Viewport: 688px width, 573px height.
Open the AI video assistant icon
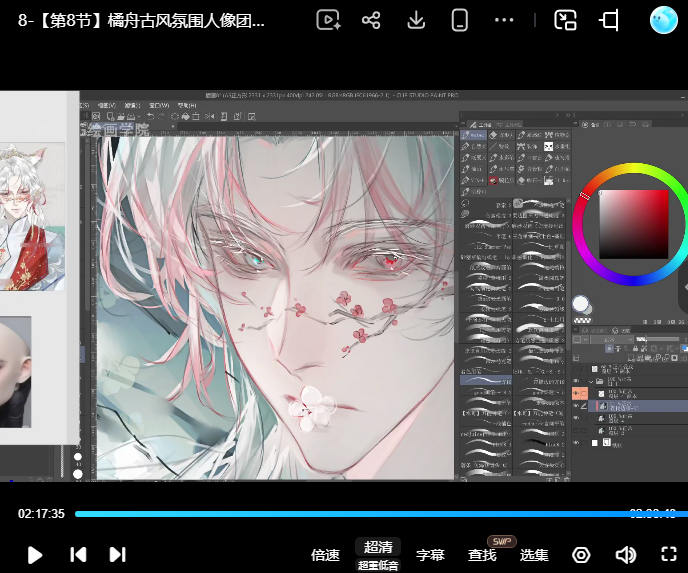tap(328, 20)
